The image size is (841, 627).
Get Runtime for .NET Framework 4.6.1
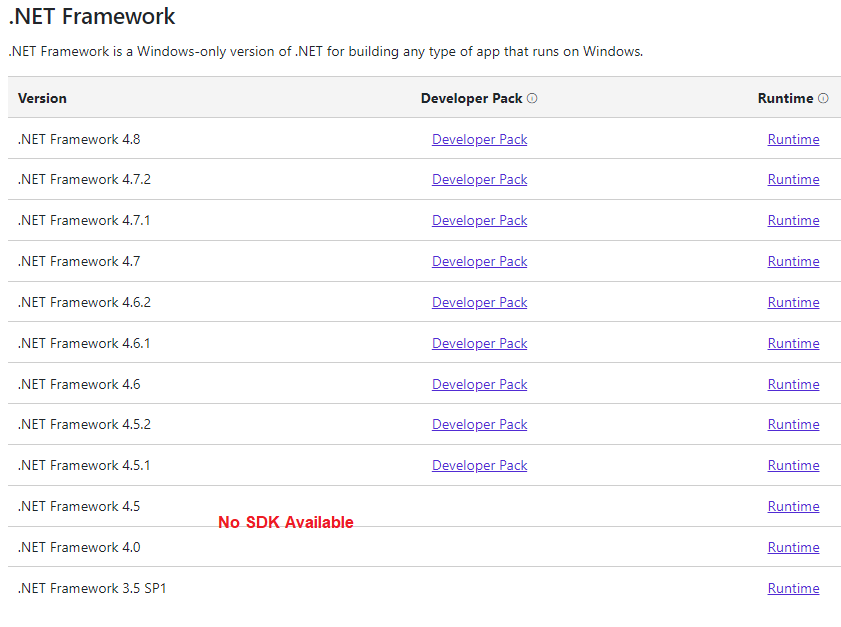point(793,343)
